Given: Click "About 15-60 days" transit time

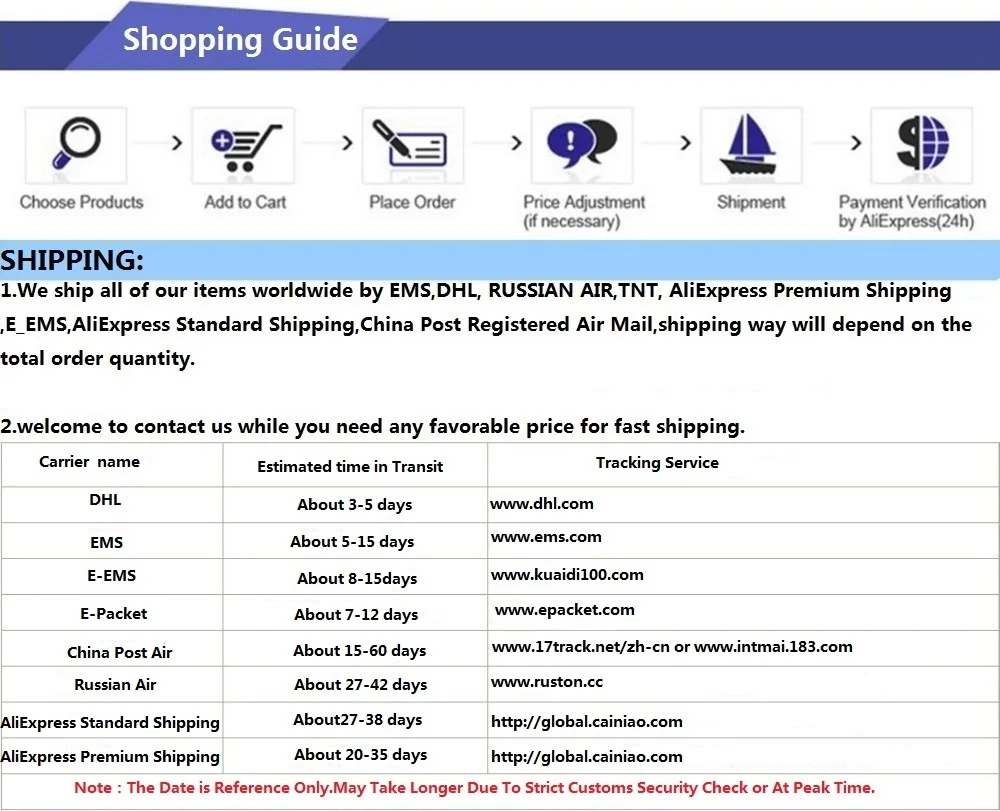Looking at the screenshot, I should 360,651.
